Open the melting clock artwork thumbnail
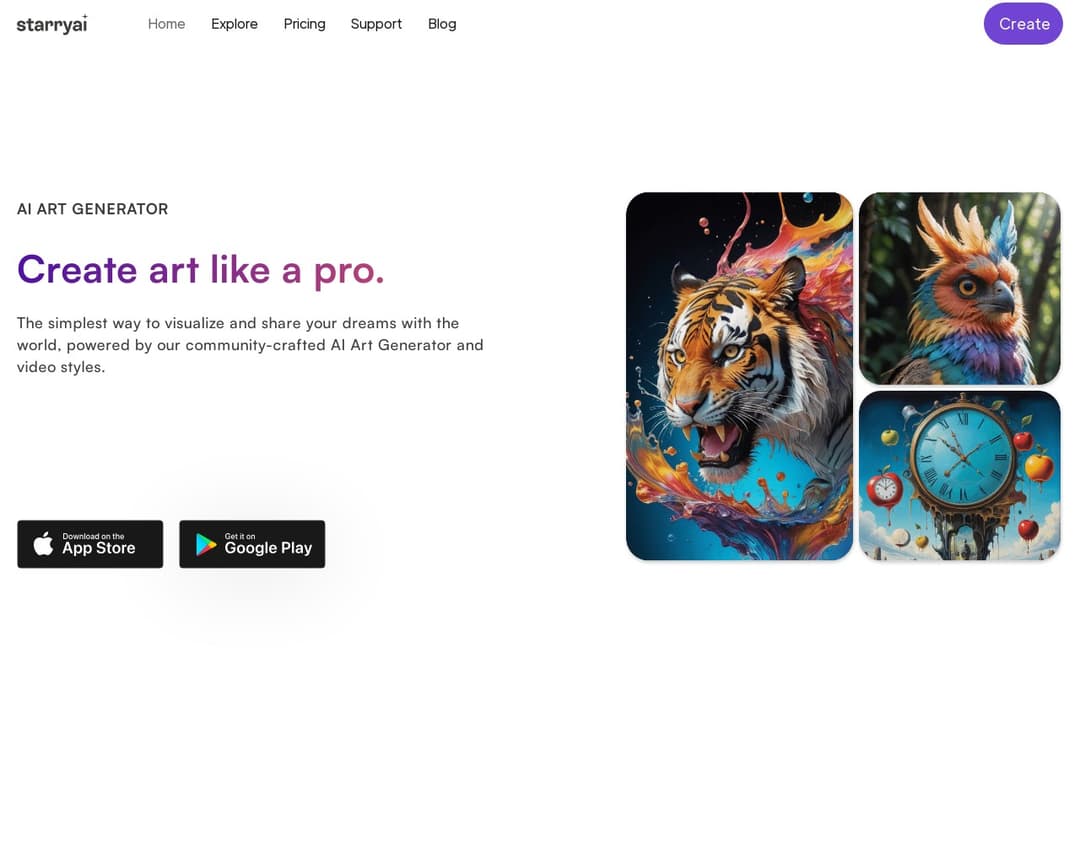 [x=959, y=475]
